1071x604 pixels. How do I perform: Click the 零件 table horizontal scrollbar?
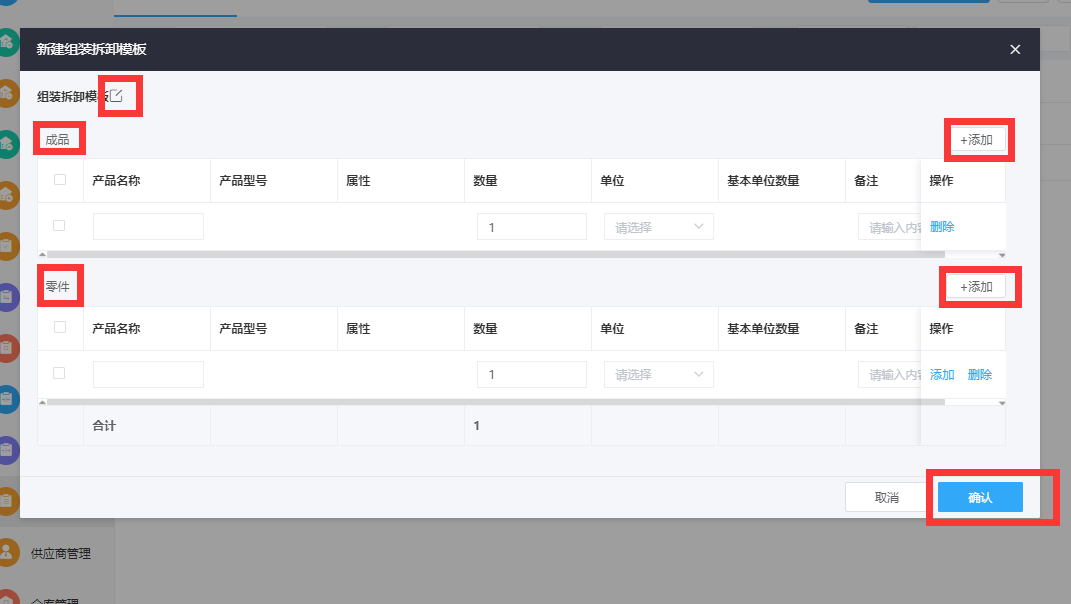(496, 402)
